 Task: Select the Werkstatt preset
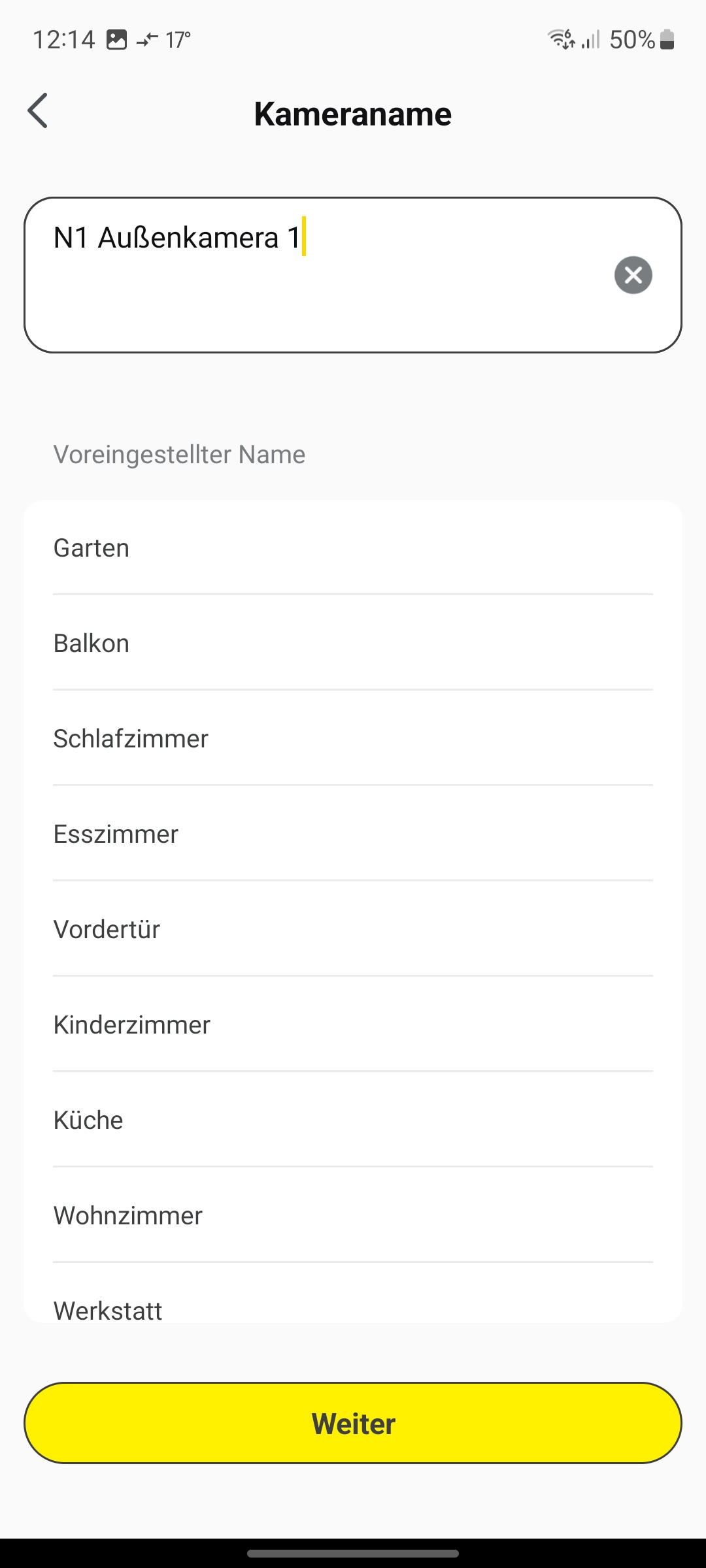click(353, 1307)
